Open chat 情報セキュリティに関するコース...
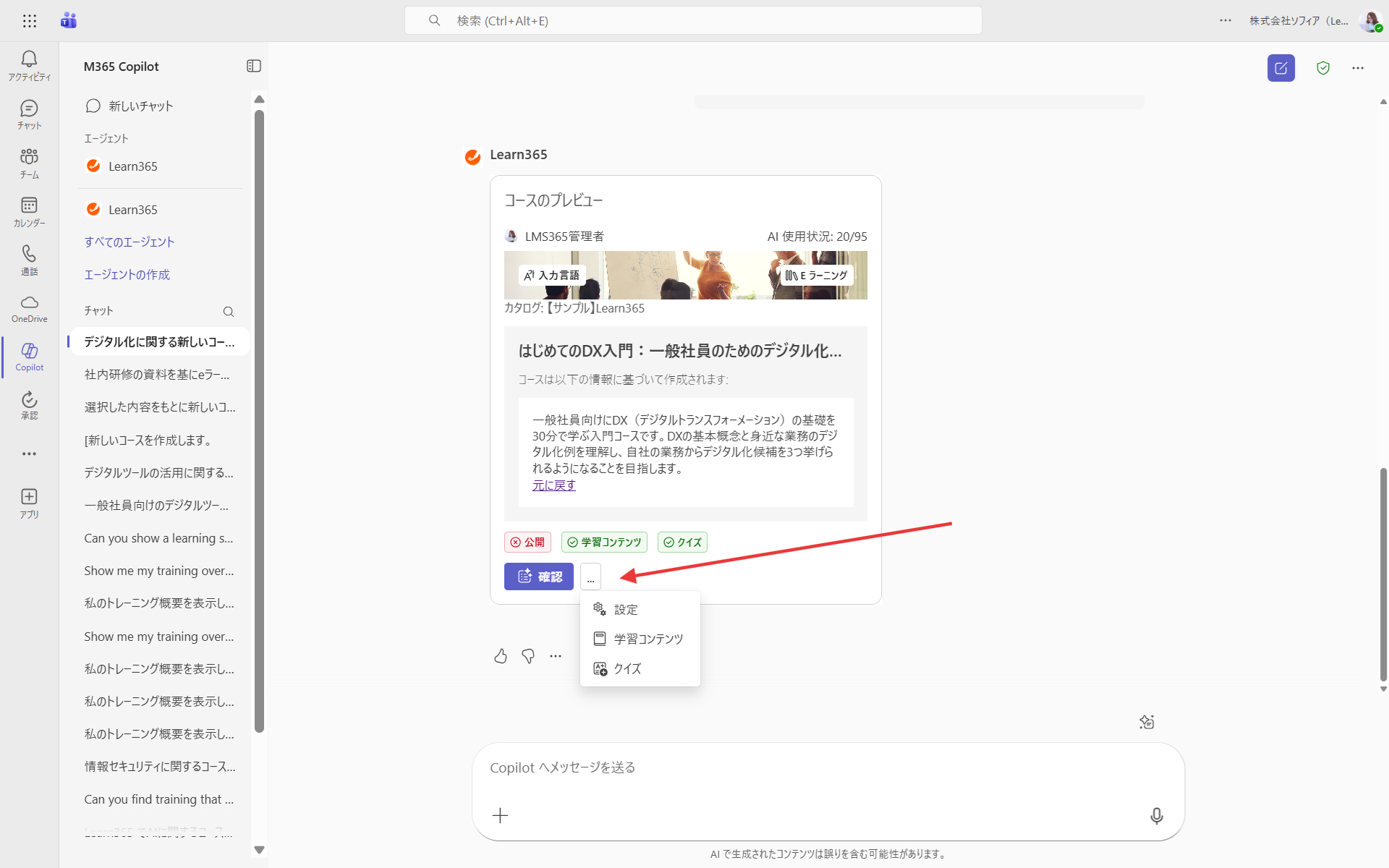 click(160, 767)
